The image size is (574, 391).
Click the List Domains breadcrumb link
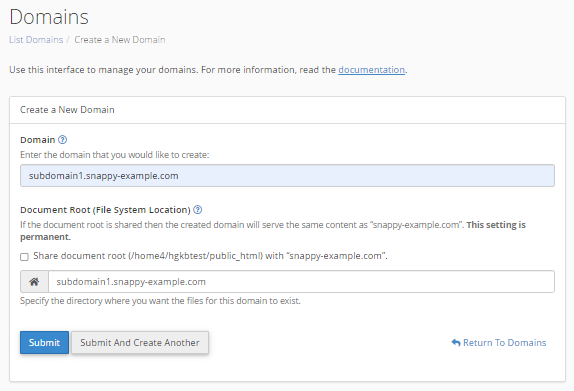pyautogui.click(x=36, y=40)
